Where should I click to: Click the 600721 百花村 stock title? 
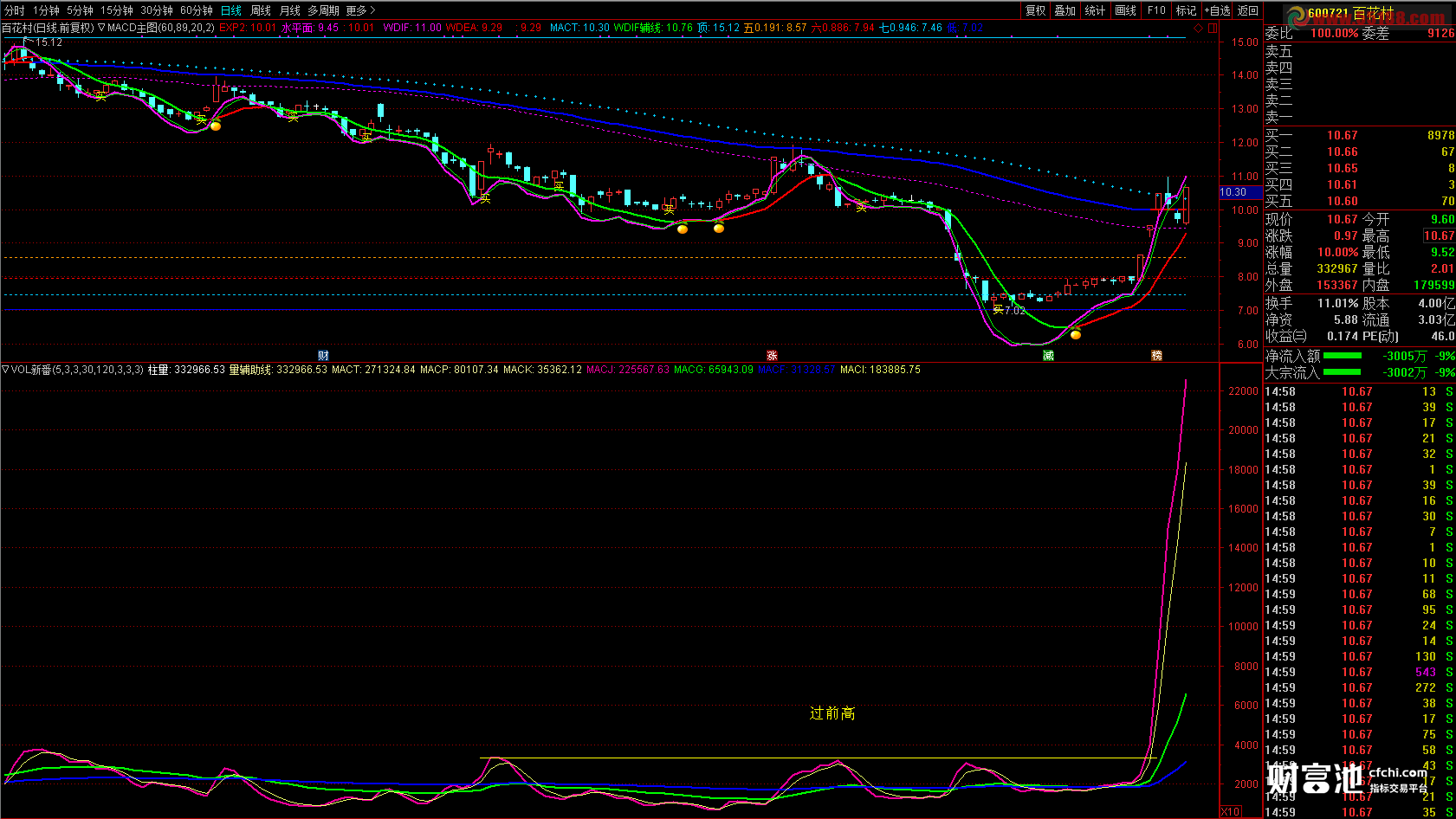pos(1350,13)
